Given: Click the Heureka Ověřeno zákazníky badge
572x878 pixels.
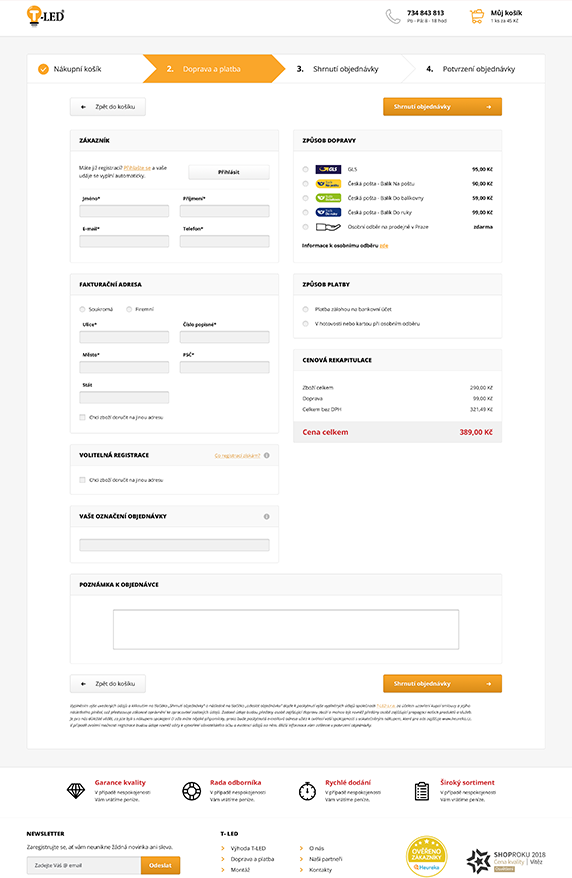Looking at the screenshot, I should (x=426, y=856).
